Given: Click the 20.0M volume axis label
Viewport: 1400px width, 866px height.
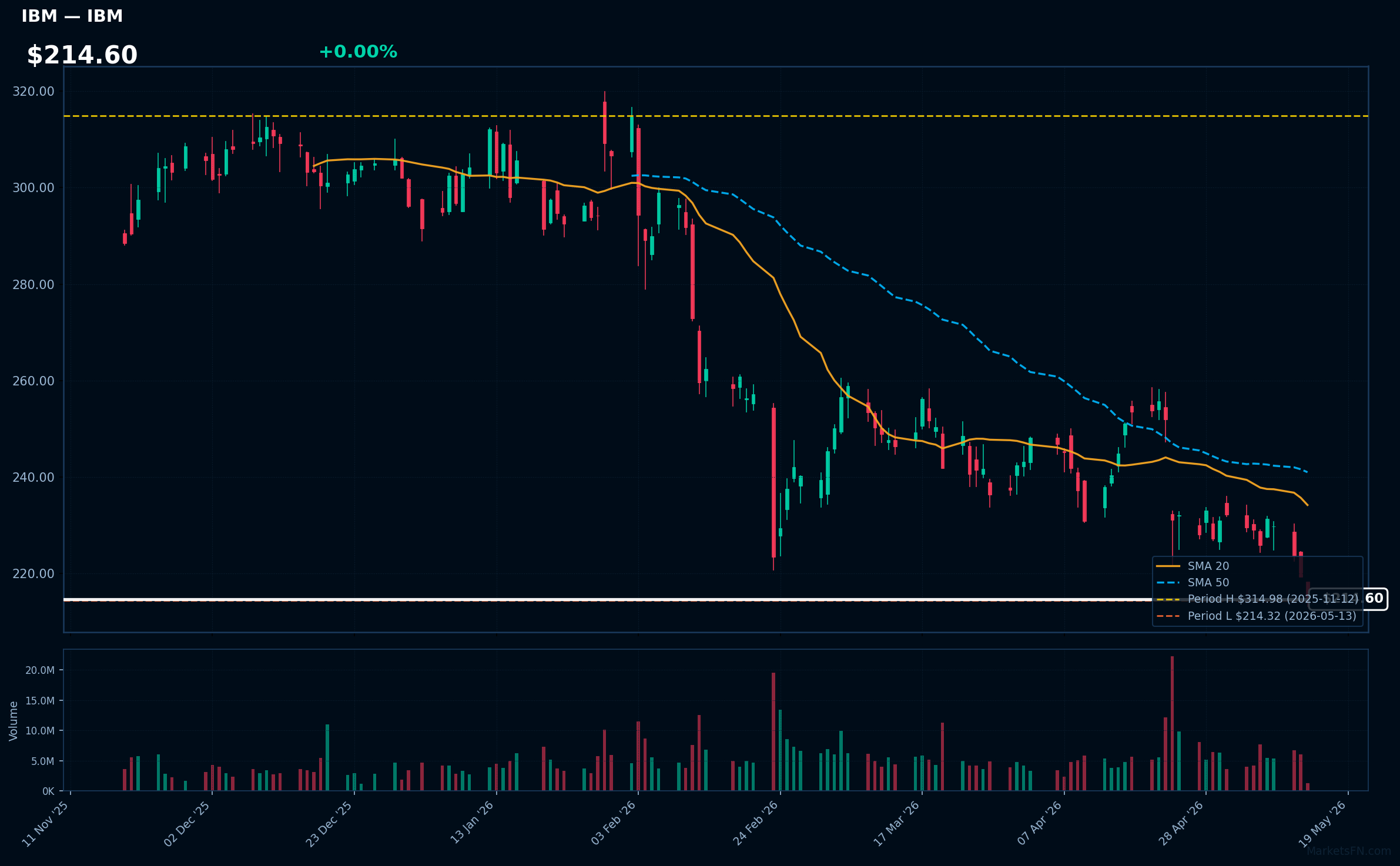Looking at the screenshot, I should [x=40, y=670].
